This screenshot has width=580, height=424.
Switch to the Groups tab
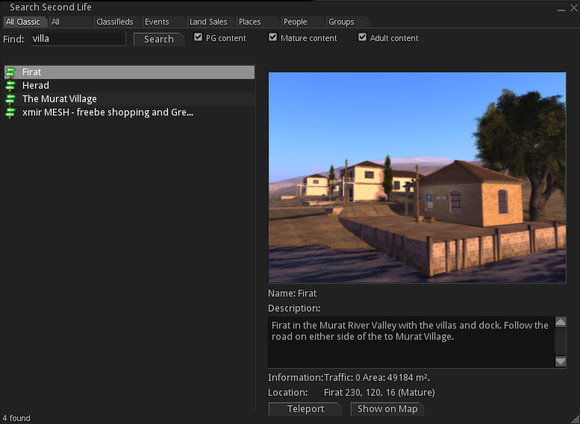pos(348,22)
